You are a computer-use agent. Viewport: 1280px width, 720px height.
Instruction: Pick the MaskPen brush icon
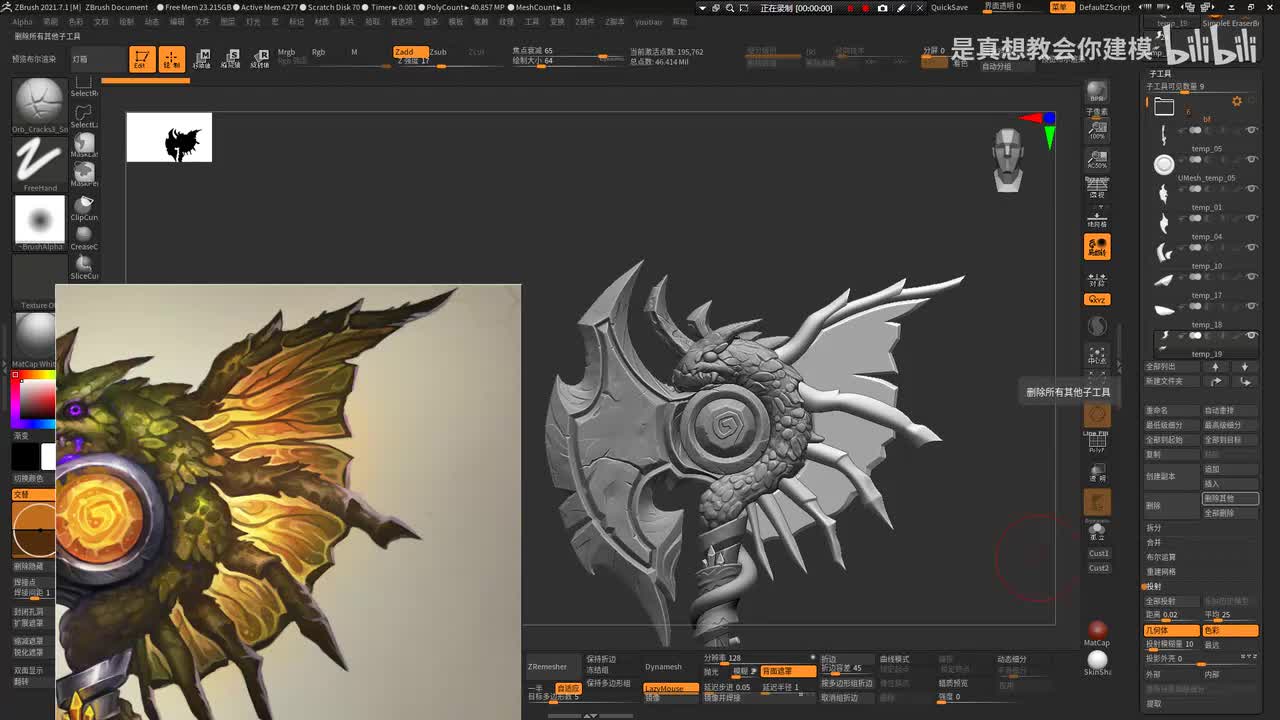pos(84,175)
